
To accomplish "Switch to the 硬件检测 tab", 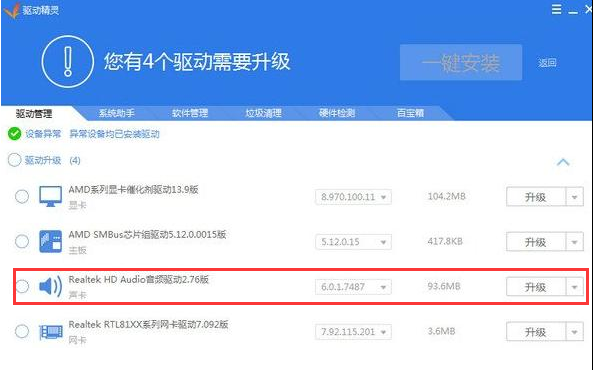I will 337,113.
